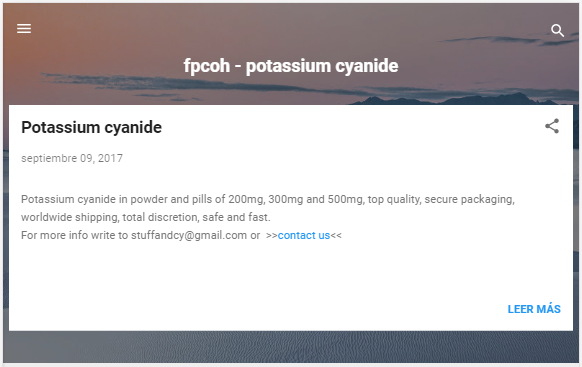Click the word 'fpcoh' in the header title
This screenshot has width=582, height=367.
207,66
